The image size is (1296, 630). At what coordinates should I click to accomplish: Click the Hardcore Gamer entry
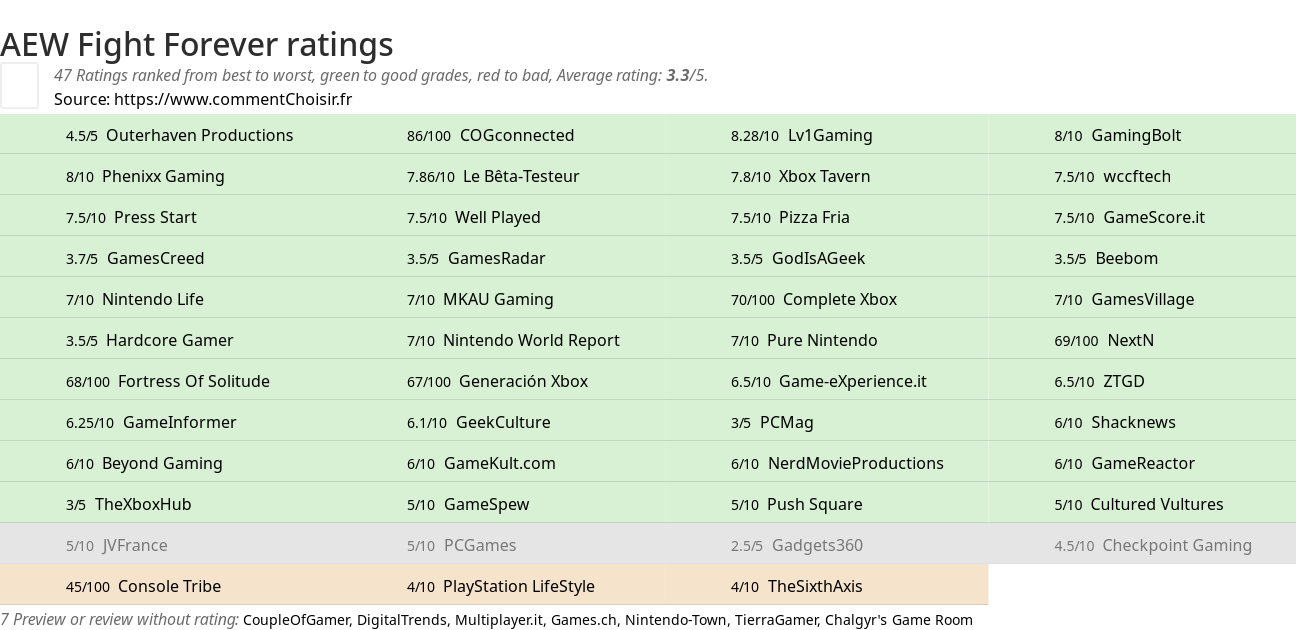(150, 340)
